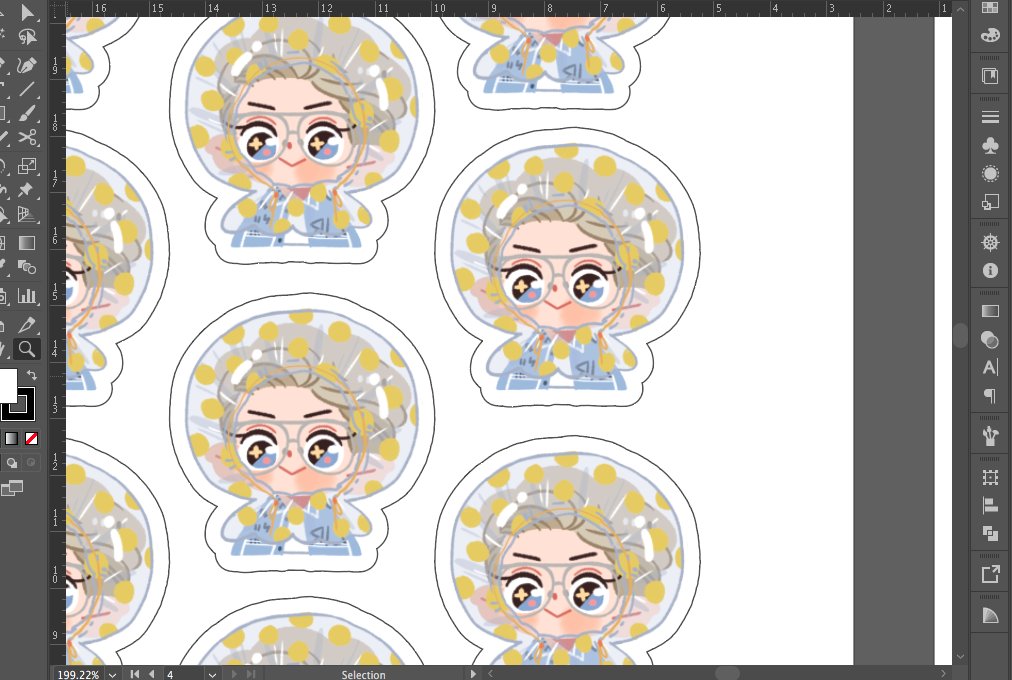Screen dimensions: 1012x680
Task: Go to first artboard
Action: point(134,674)
